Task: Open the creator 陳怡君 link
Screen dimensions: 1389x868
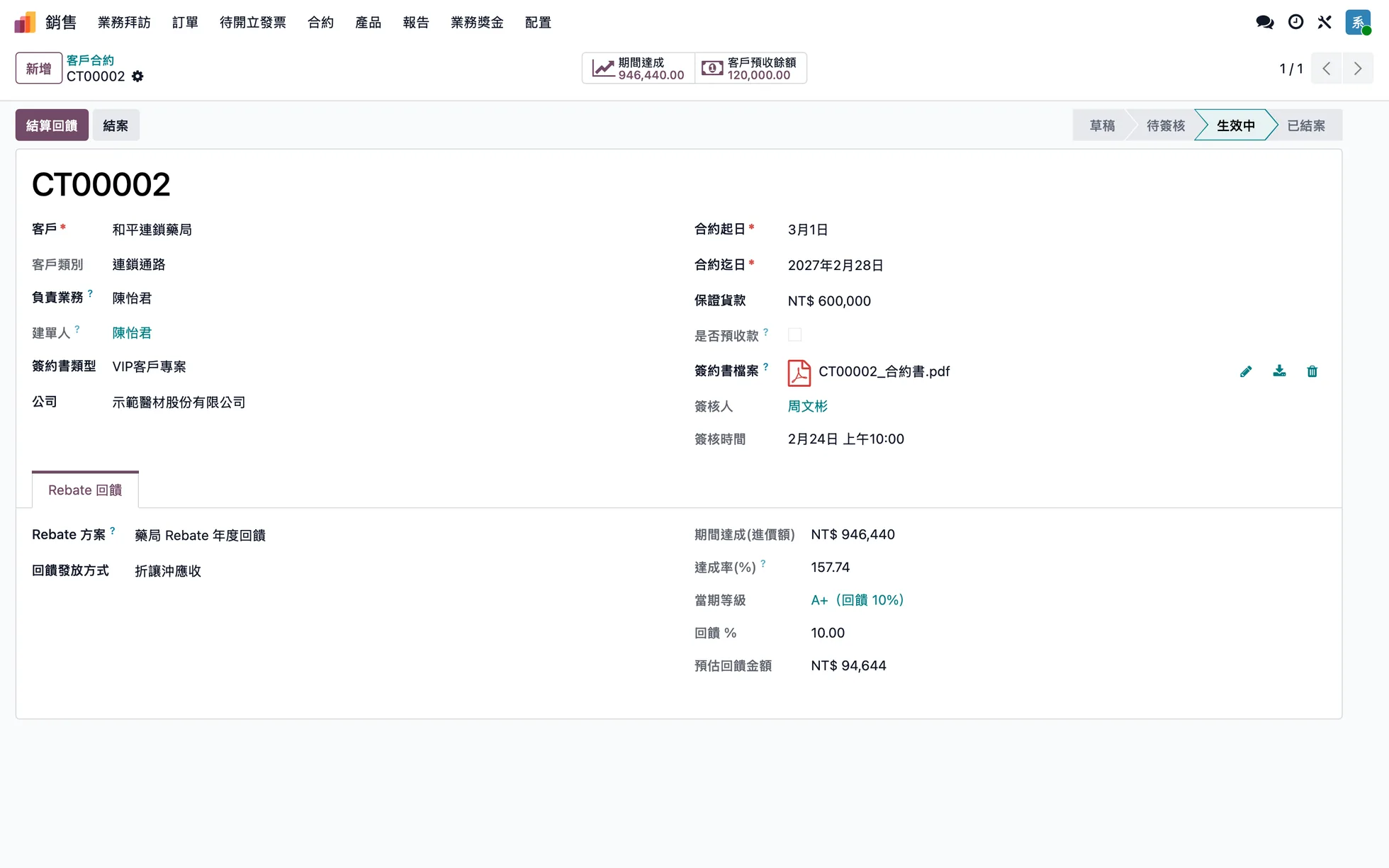Action: [132, 333]
